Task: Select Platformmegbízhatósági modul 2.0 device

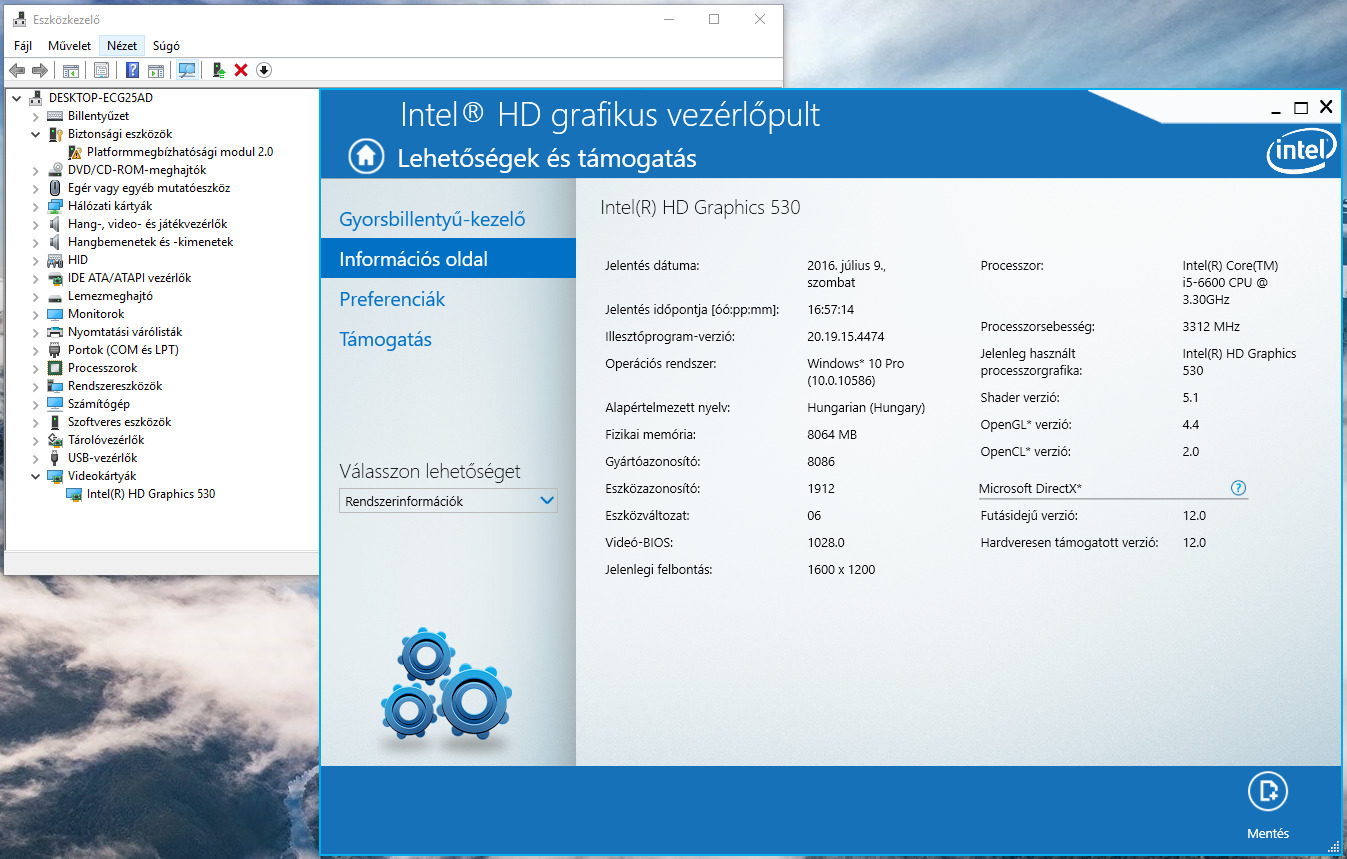Action: pos(179,152)
